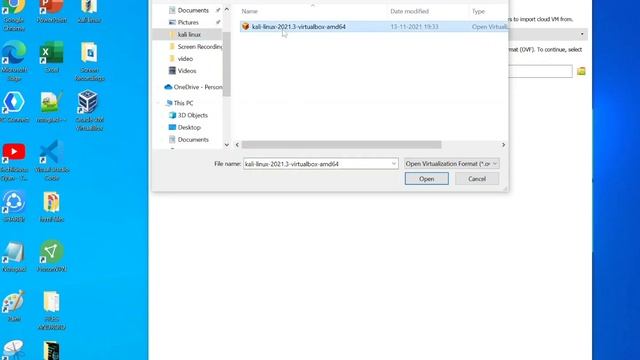The height and width of the screenshot is (360, 640).
Task: Open 3D Objects under This PC
Action: click(192, 116)
